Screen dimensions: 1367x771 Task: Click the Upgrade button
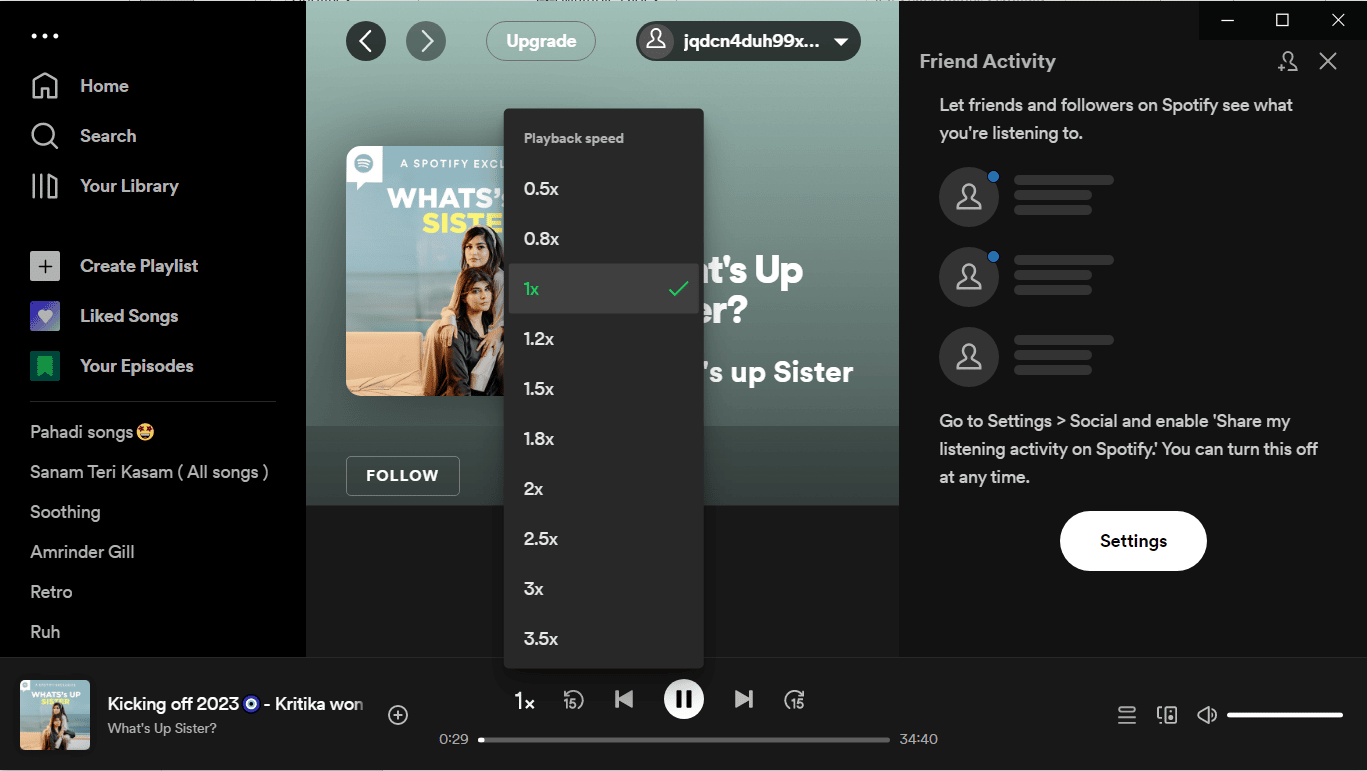coord(541,41)
